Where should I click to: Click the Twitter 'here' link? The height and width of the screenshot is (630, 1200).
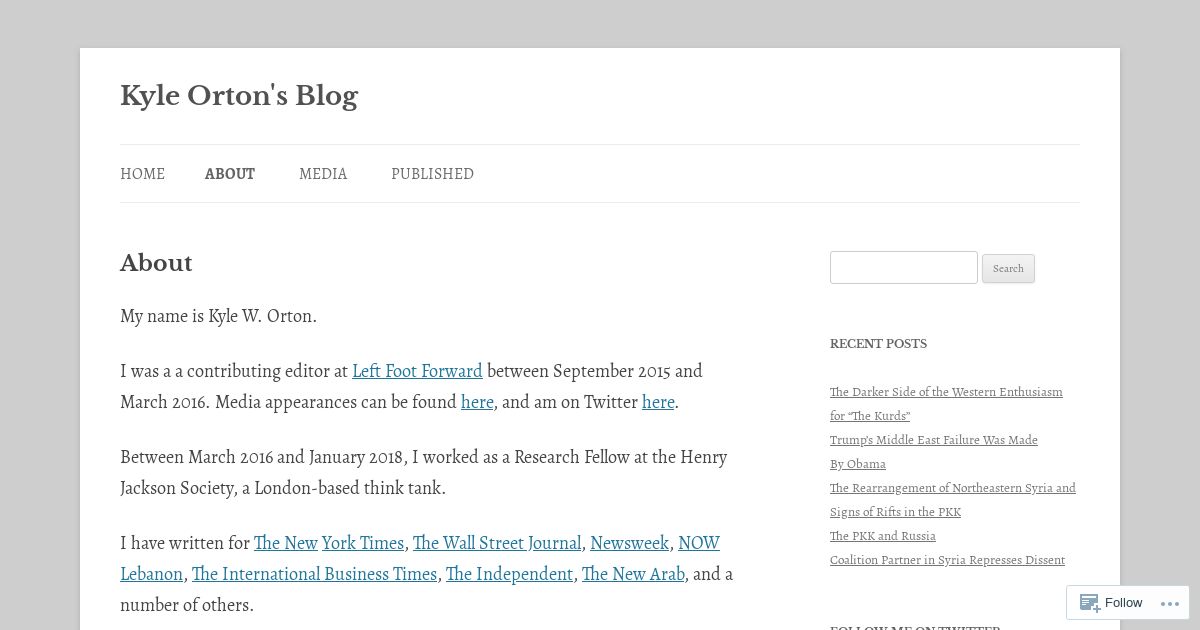point(658,402)
